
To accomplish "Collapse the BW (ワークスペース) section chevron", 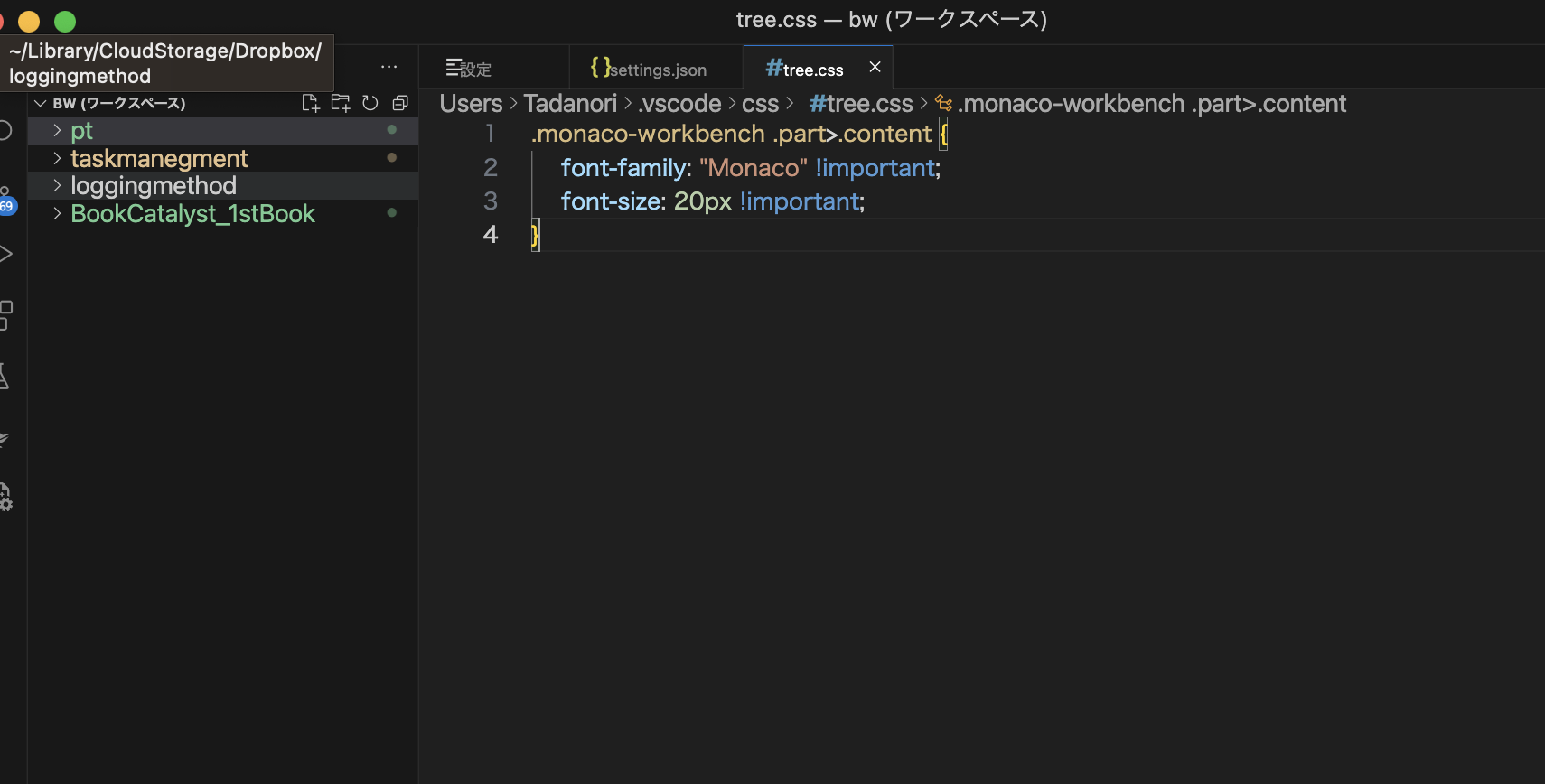I will pyautogui.click(x=41, y=103).
